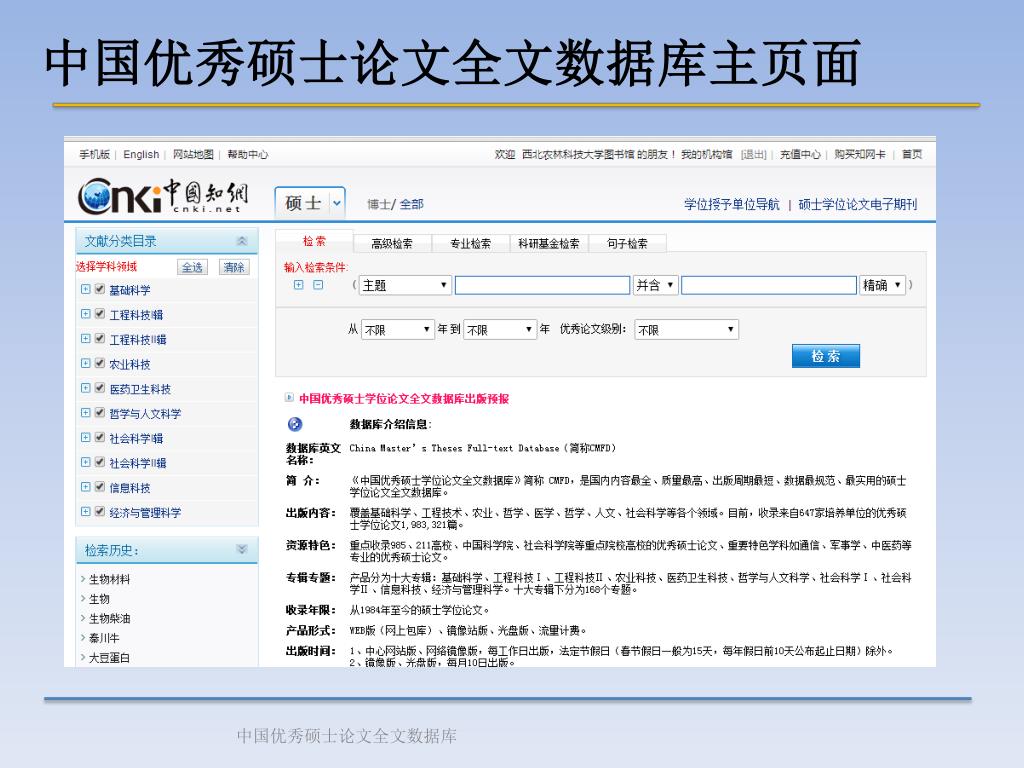Switch to the 专业检索 tab

point(470,244)
